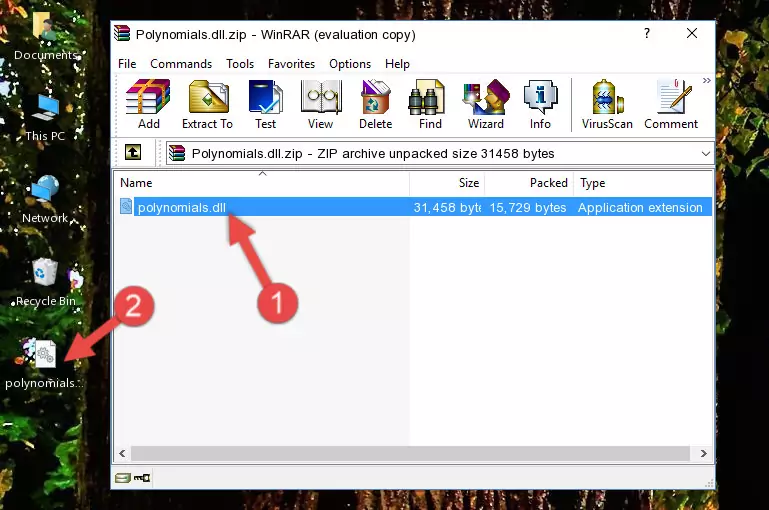This screenshot has height=510, width=769.
Task: Open the Find tool
Action: click(430, 104)
